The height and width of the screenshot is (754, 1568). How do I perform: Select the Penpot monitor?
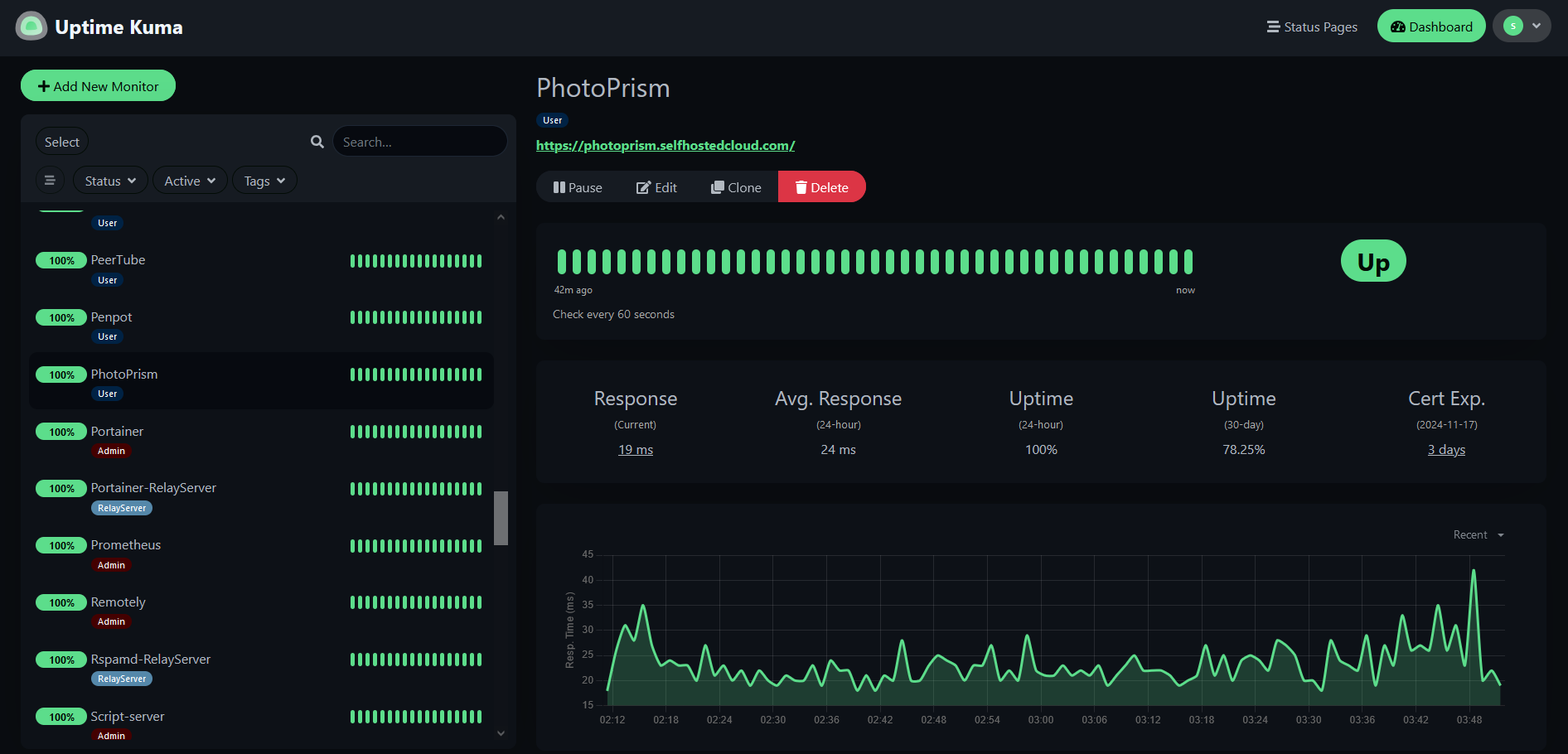click(261, 326)
